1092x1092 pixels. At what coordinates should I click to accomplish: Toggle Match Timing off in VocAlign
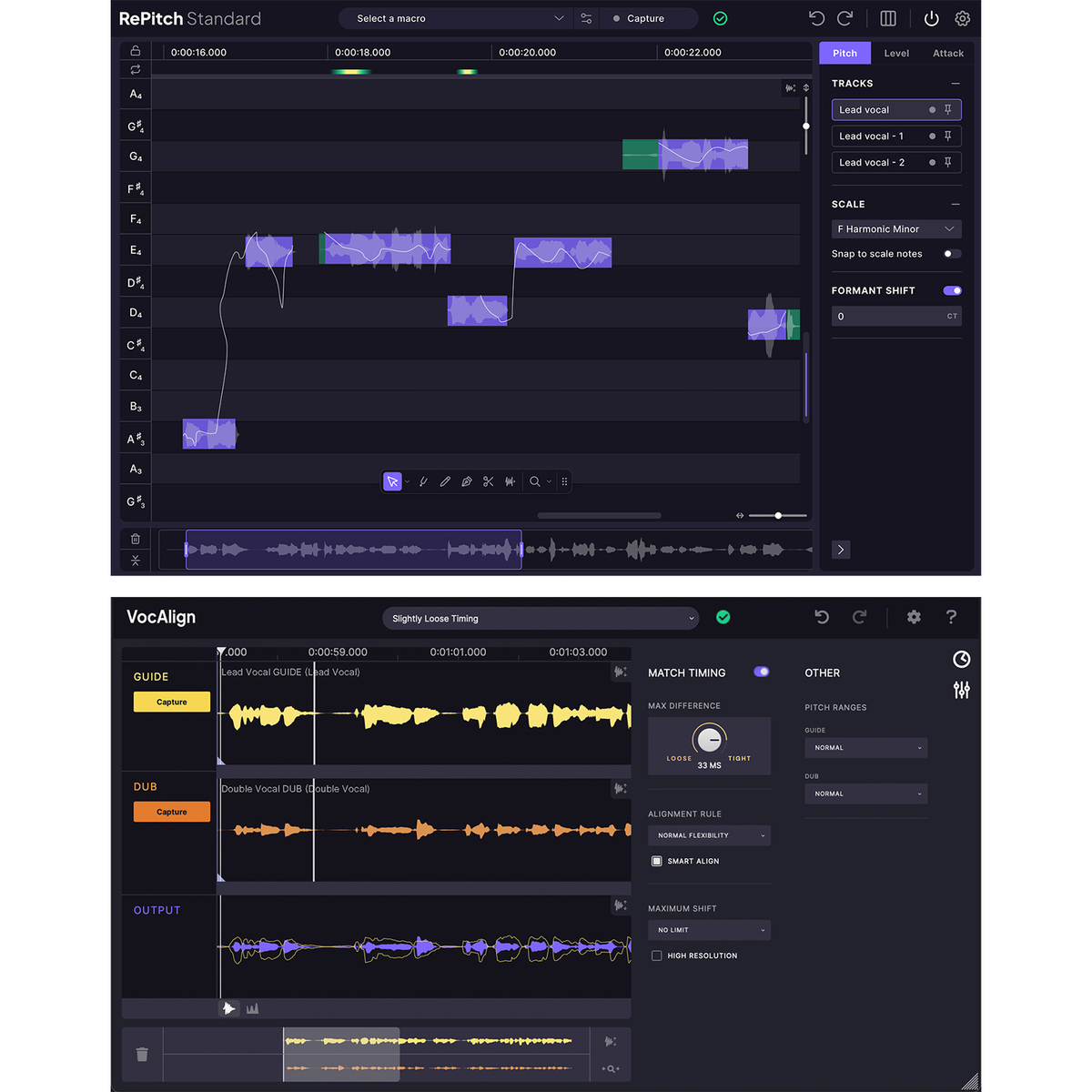pos(761,672)
